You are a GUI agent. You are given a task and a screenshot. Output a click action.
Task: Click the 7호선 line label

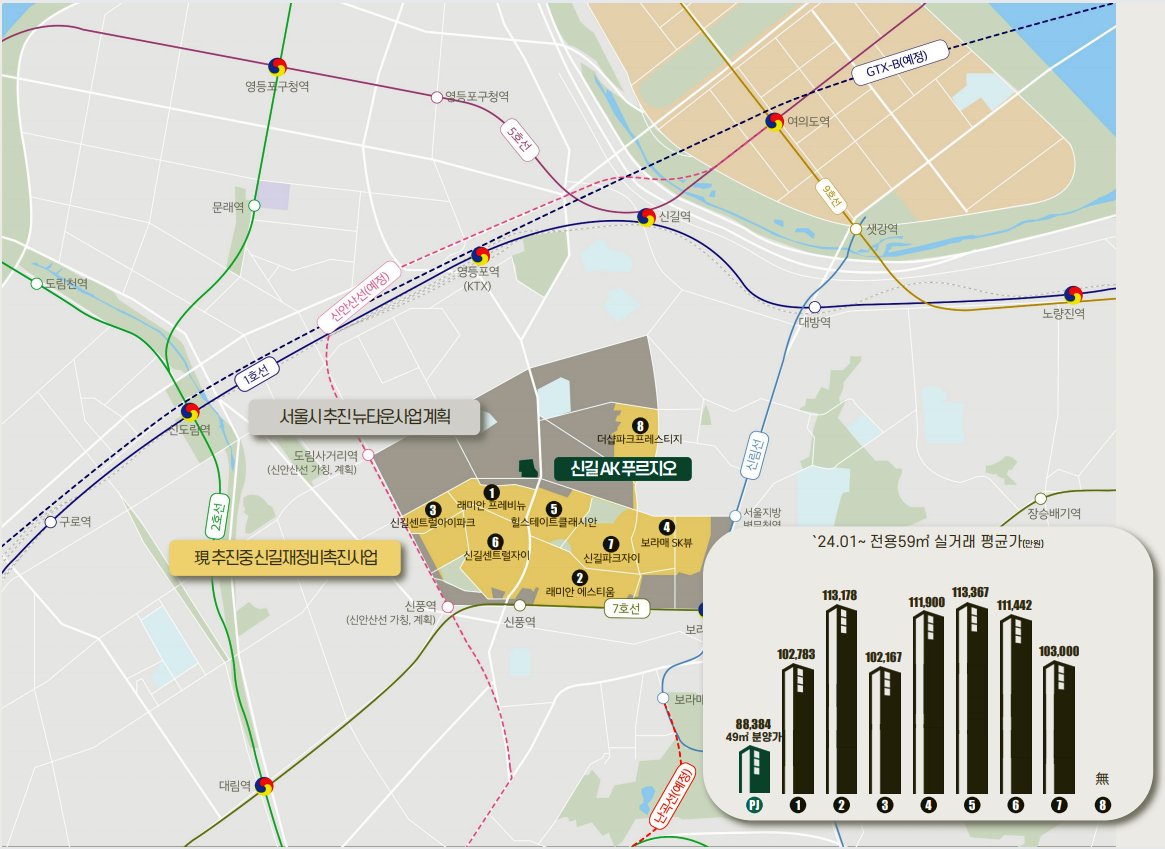pos(628,607)
